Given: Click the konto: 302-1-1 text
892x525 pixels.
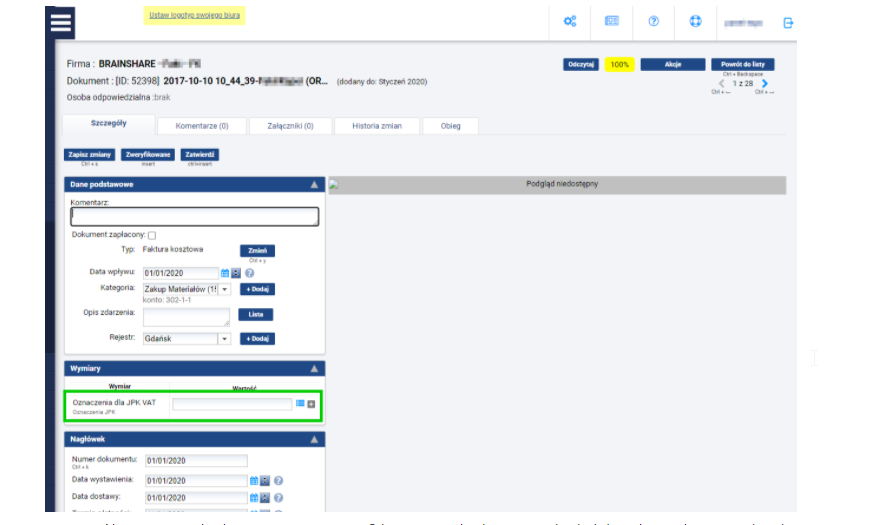Looking at the screenshot, I should click(x=167, y=300).
